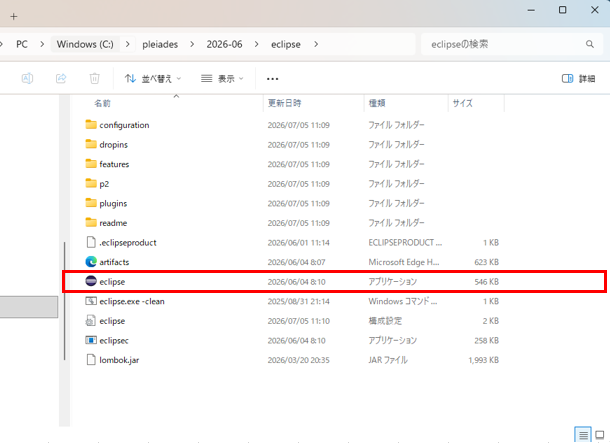
Task: Select the plugins folder icon
Action: [91, 203]
